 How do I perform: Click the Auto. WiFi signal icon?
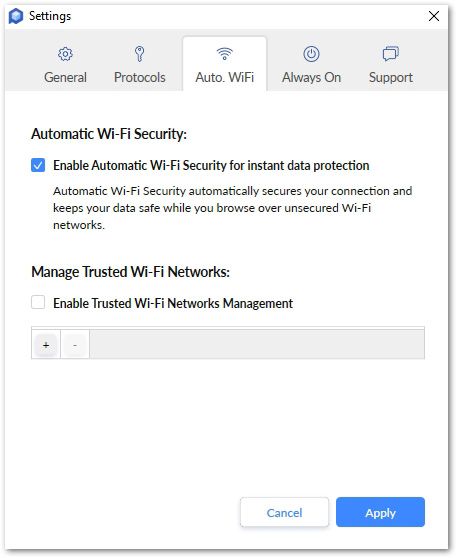225,54
